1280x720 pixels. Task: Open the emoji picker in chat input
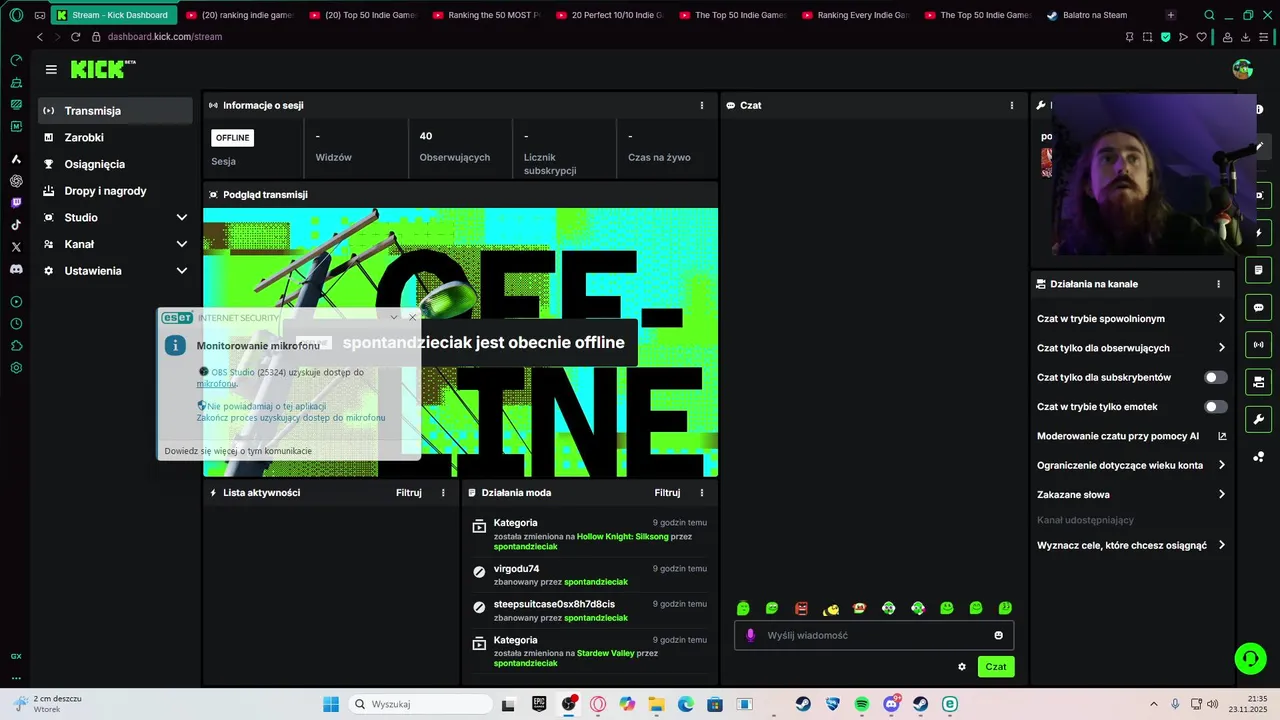pyautogui.click(x=998, y=635)
